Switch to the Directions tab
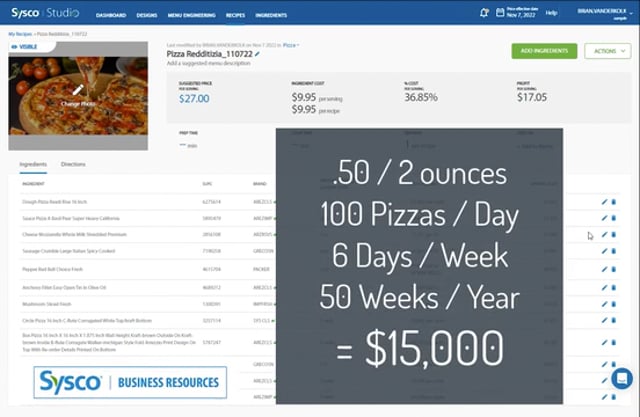640x417 pixels. [x=73, y=164]
